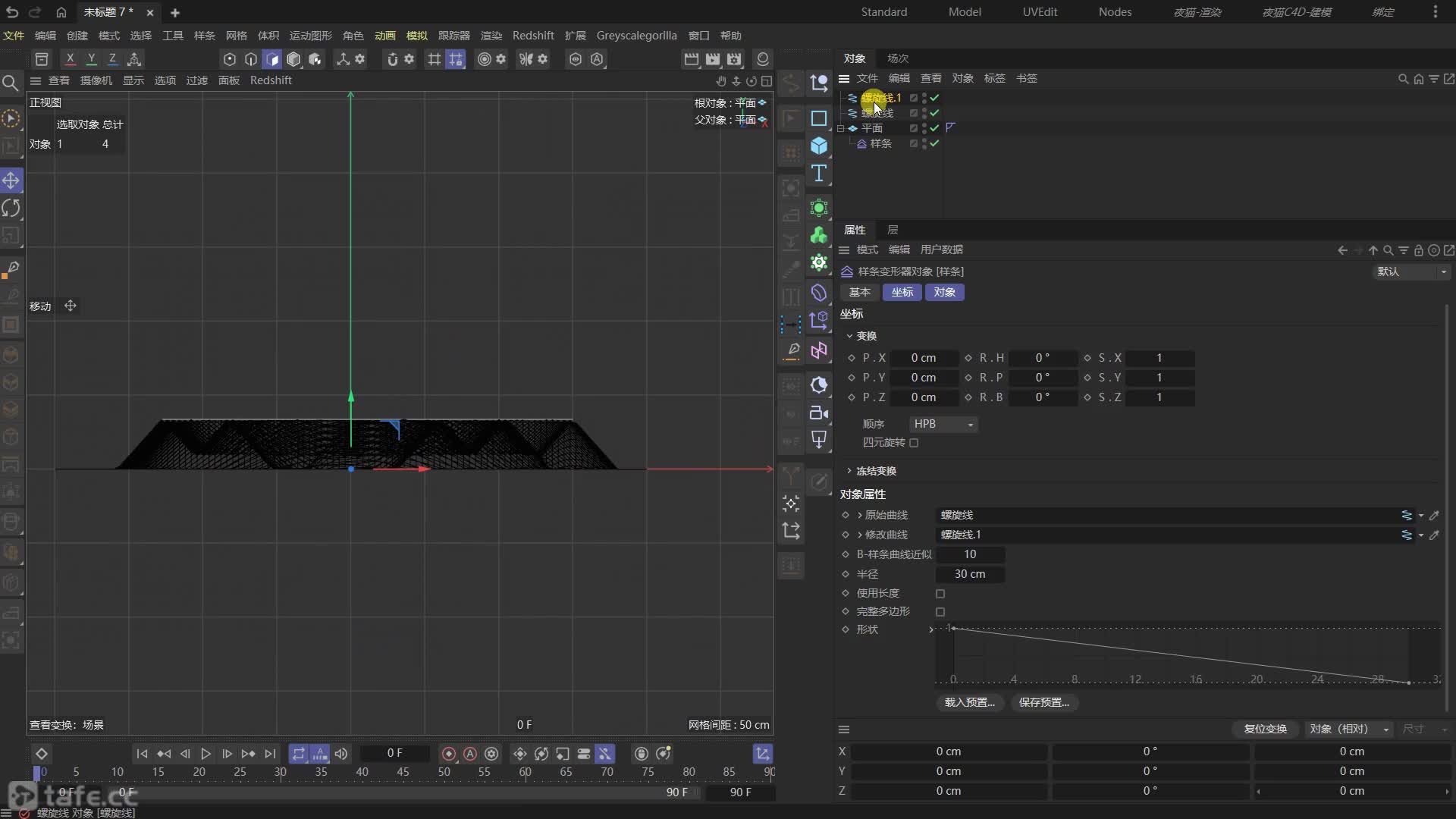Screen dimensions: 1456x819
Task: Expand the 冻结变换 section
Action: [849, 471]
